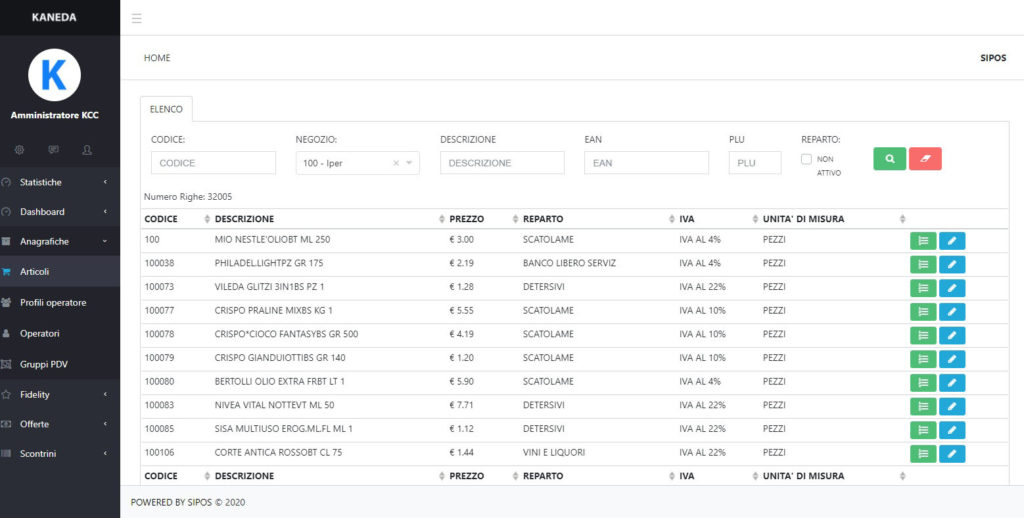Enable the NON ATTIVO checkbox

[x=806, y=159]
